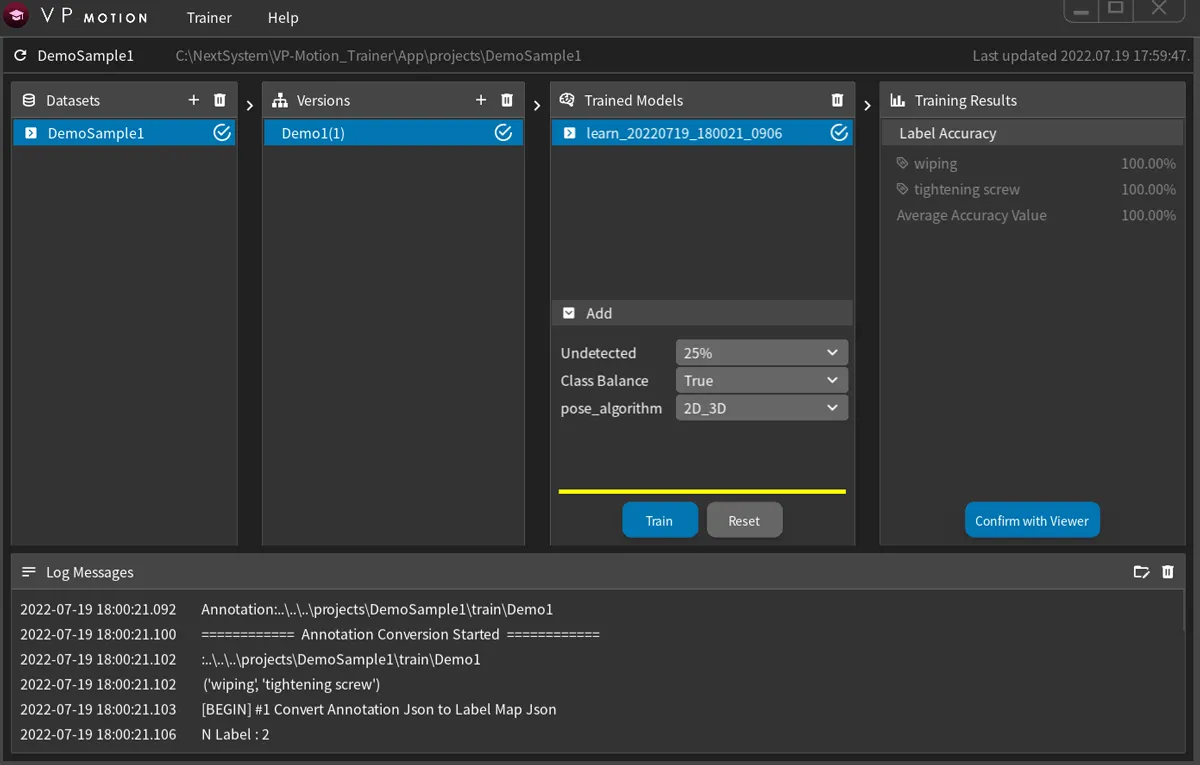Open the Help menu
Image resolution: width=1200 pixels, height=765 pixels.
[283, 18]
